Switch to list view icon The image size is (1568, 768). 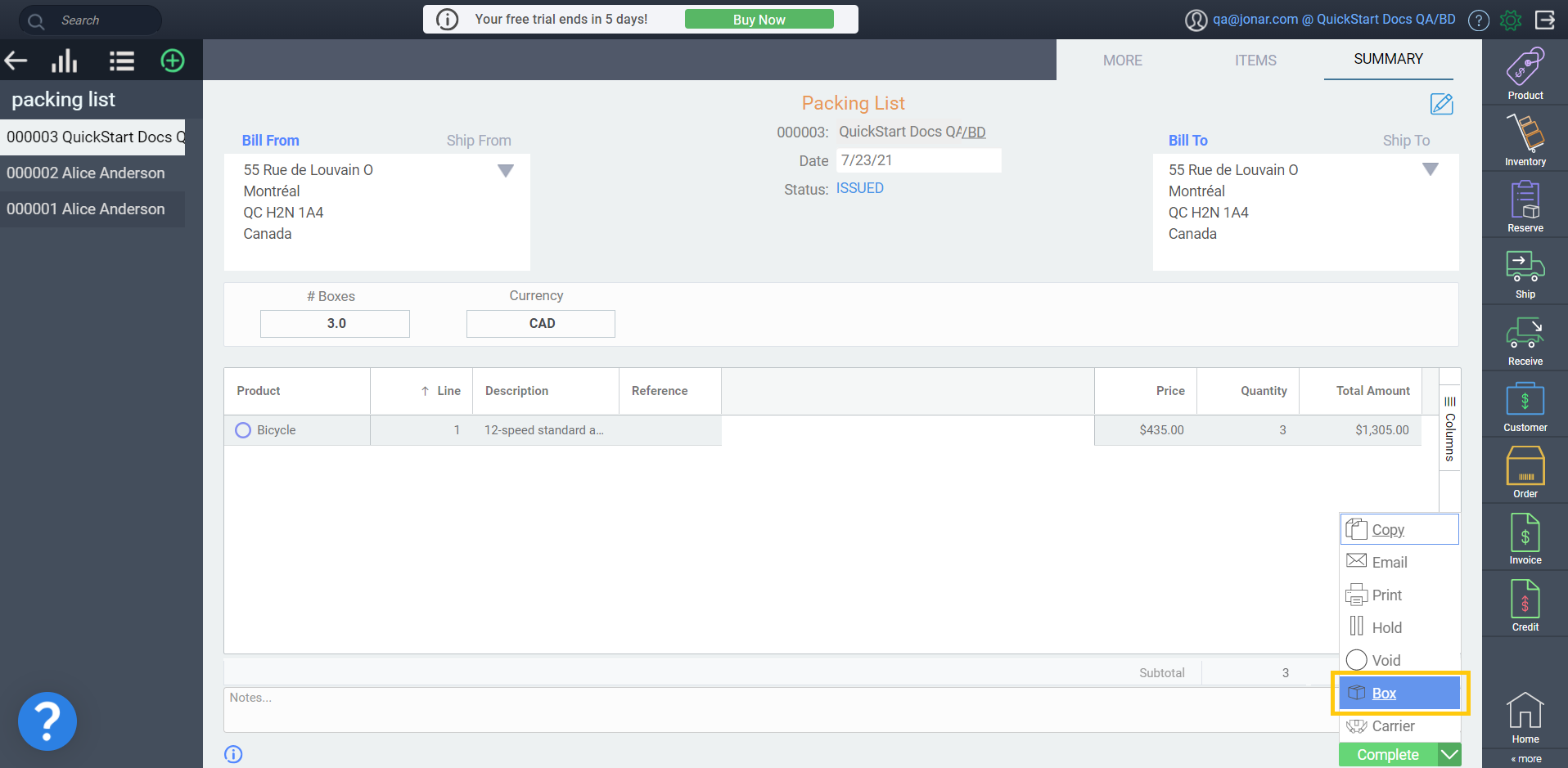[121, 61]
